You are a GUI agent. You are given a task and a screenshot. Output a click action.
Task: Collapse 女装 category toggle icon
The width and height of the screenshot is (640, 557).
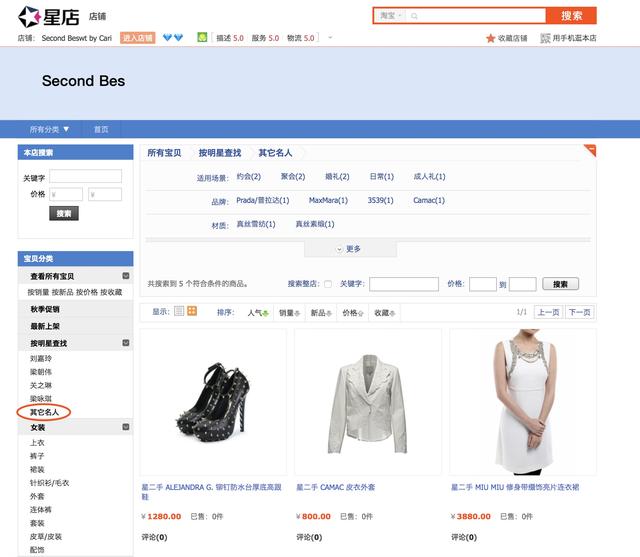point(126,427)
